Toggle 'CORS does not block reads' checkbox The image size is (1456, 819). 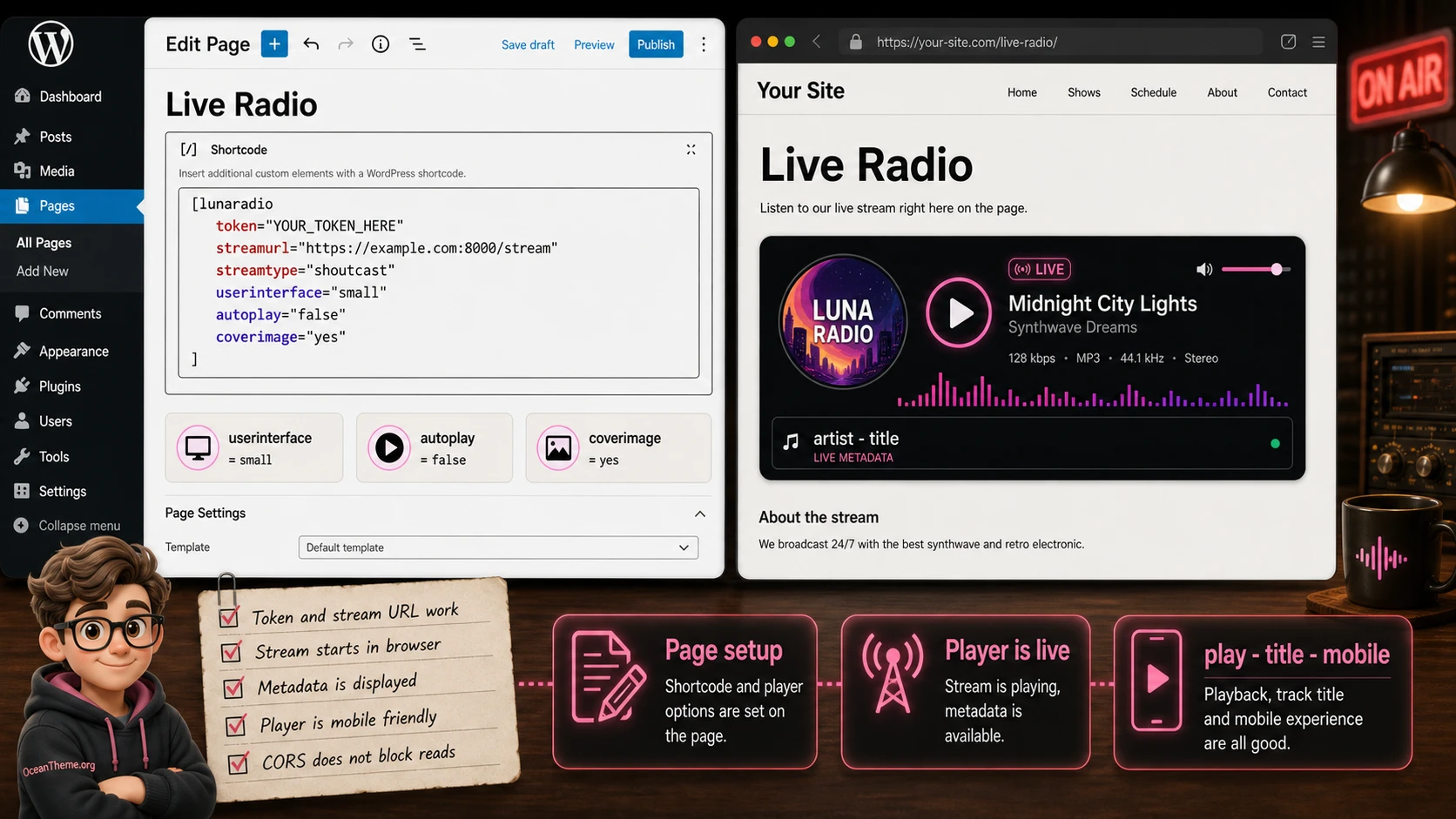click(238, 763)
